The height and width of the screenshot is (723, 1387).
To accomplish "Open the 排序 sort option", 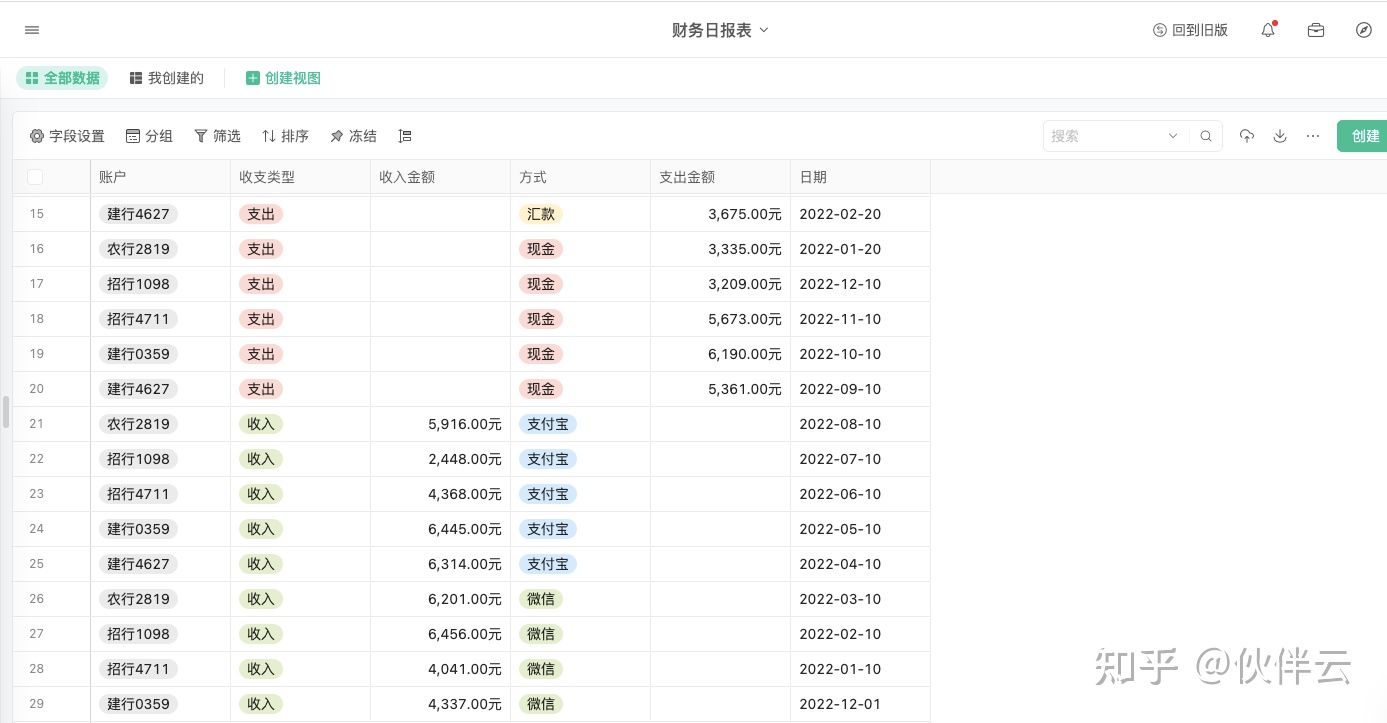I will (285, 136).
